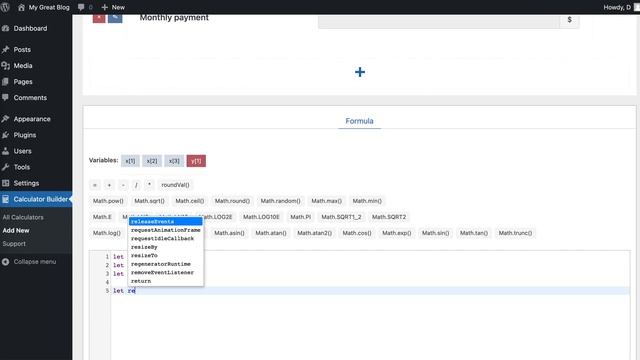Insert the minus operator
This screenshot has width=640, height=360.
tap(123, 185)
